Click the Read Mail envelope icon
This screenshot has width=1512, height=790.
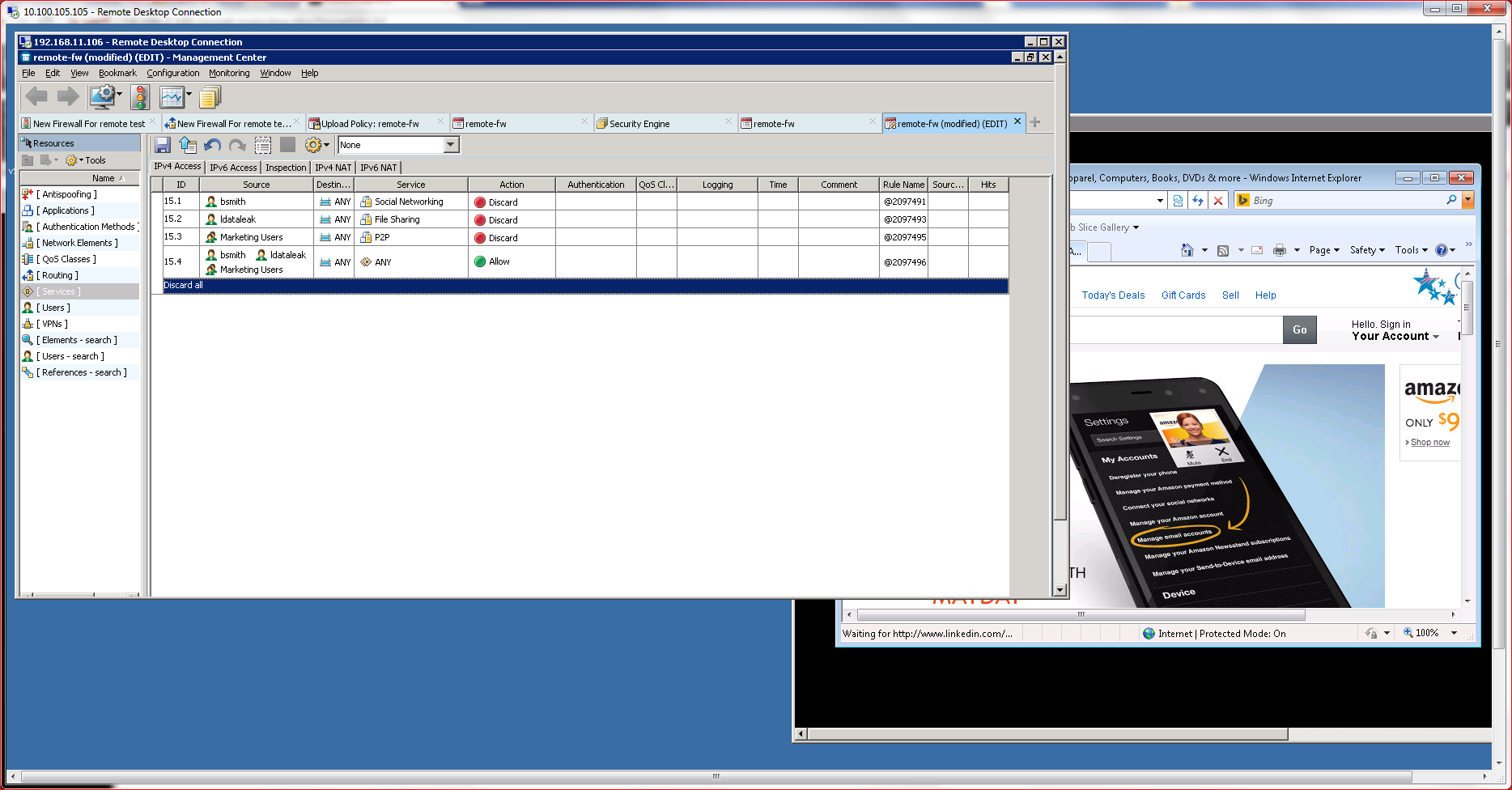(x=1257, y=250)
